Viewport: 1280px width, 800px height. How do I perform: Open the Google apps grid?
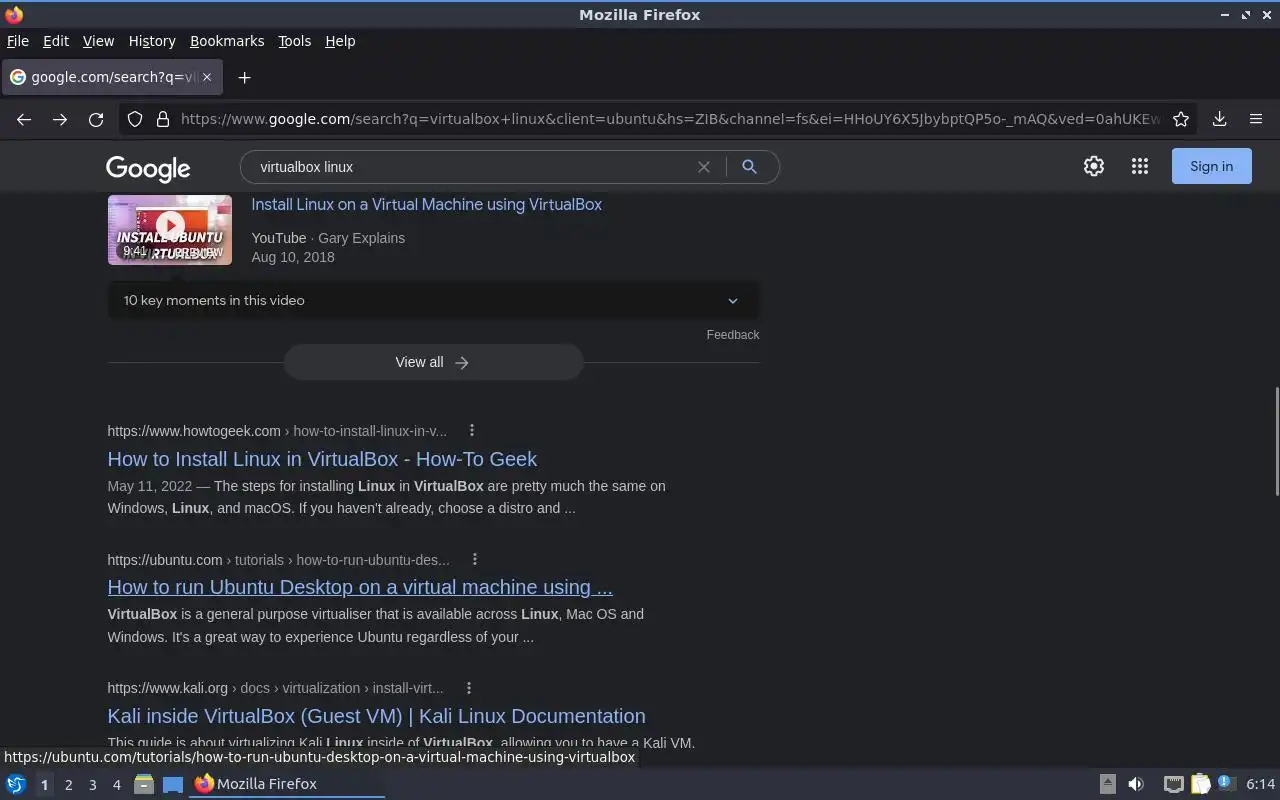click(1140, 167)
